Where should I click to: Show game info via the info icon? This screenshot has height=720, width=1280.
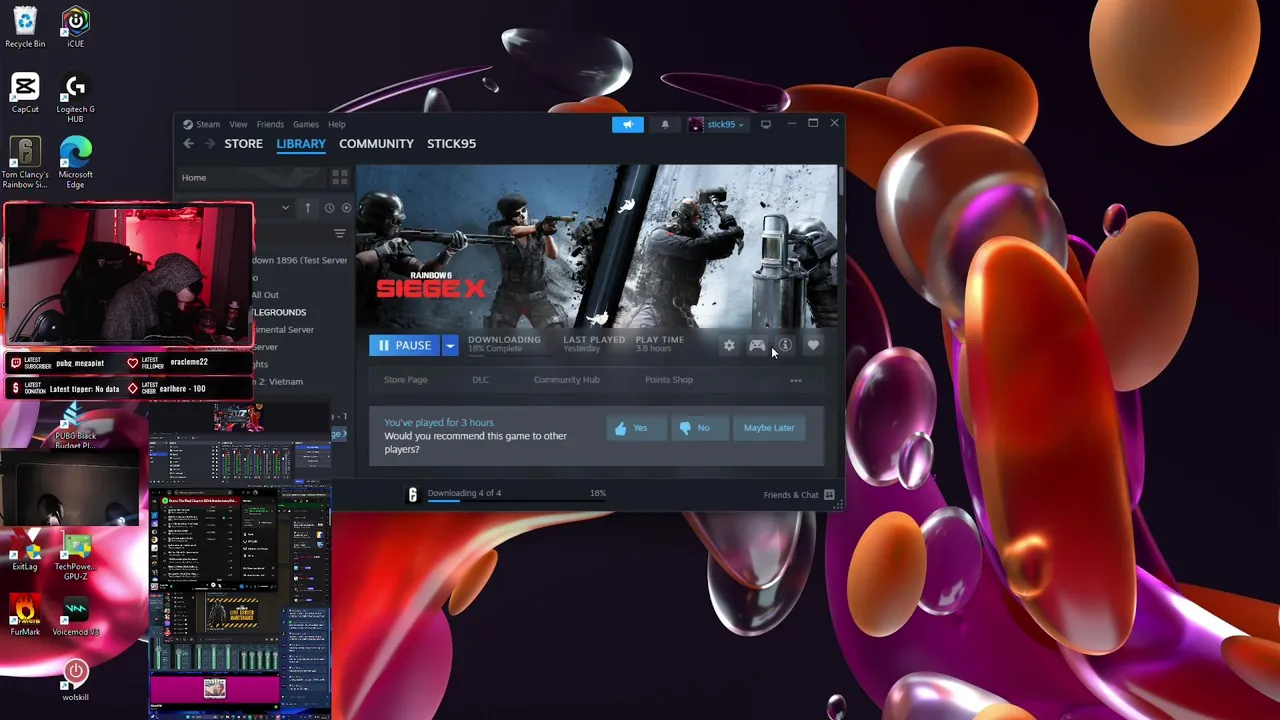[785, 345]
